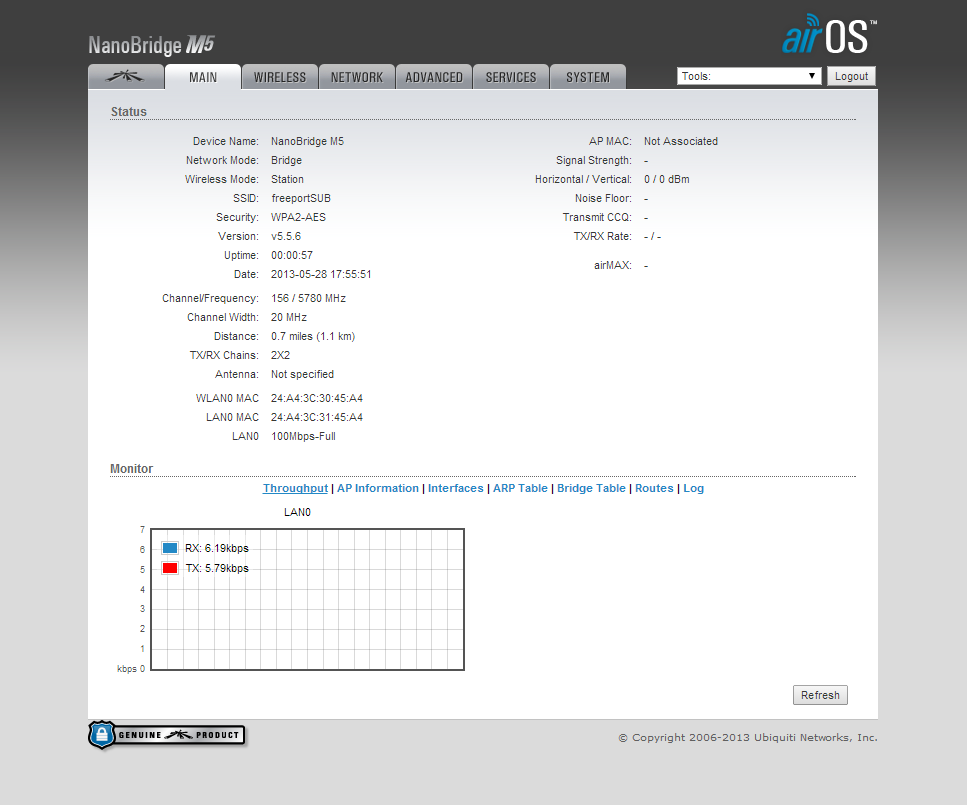Screen dimensions: 967x805
Task: Click the LAN0 speed 100Mbps-Full
Action: (x=303, y=436)
